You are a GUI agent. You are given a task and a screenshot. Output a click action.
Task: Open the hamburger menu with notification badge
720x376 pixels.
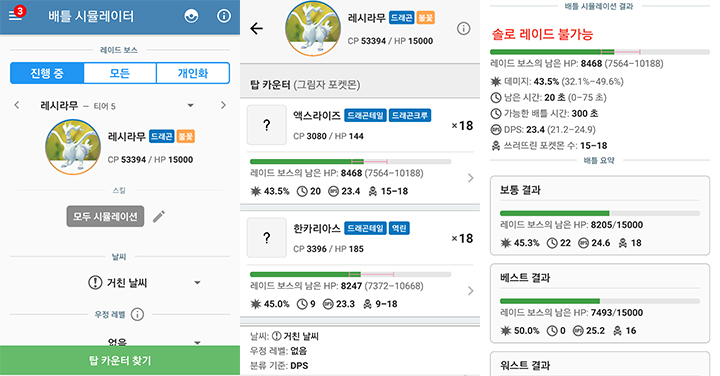16,14
